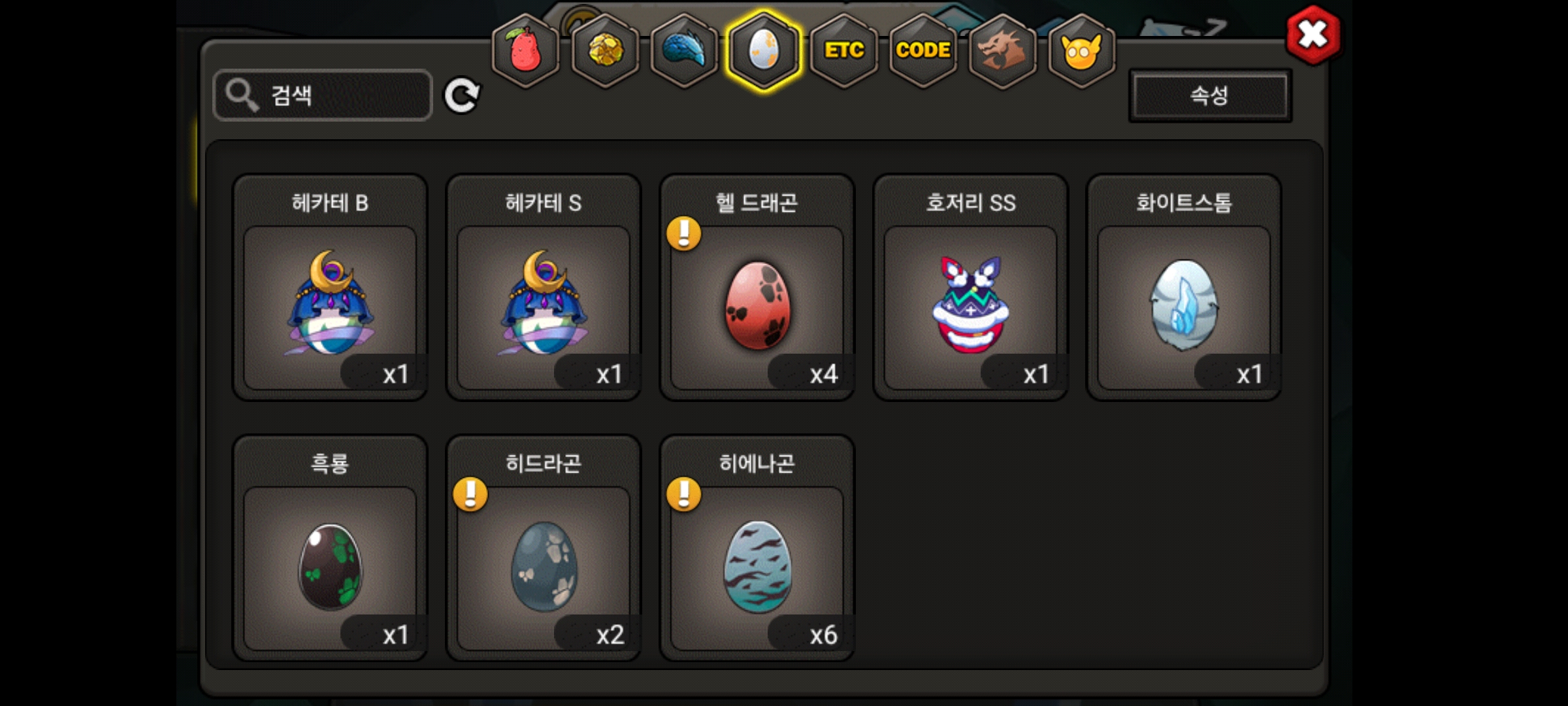Open the 속성 attribute filter
The width and height of the screenshot is (1568, 706).
click(1210, 95)
